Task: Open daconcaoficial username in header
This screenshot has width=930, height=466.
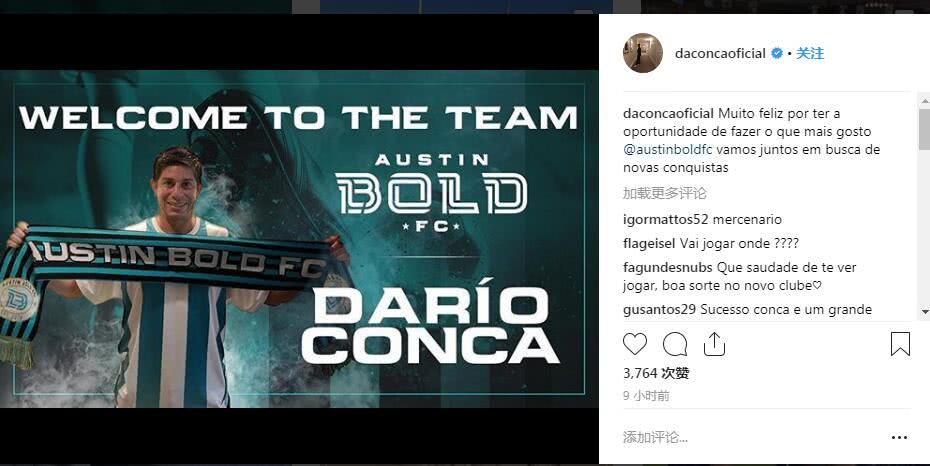Action: pos(720,53)
